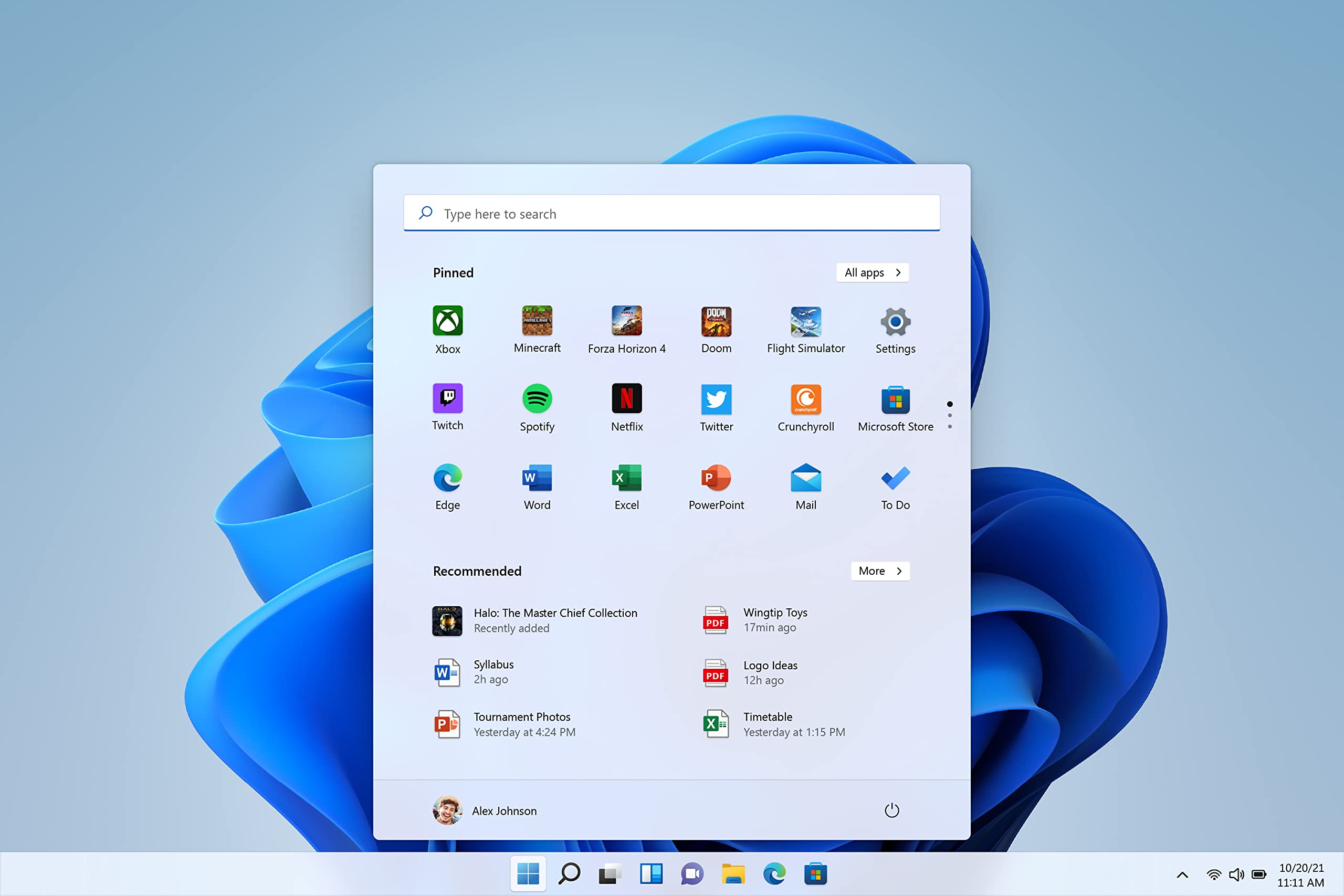1344x896 pixels.
Task: Open the Syllabus document
Action: pos(493,671)
